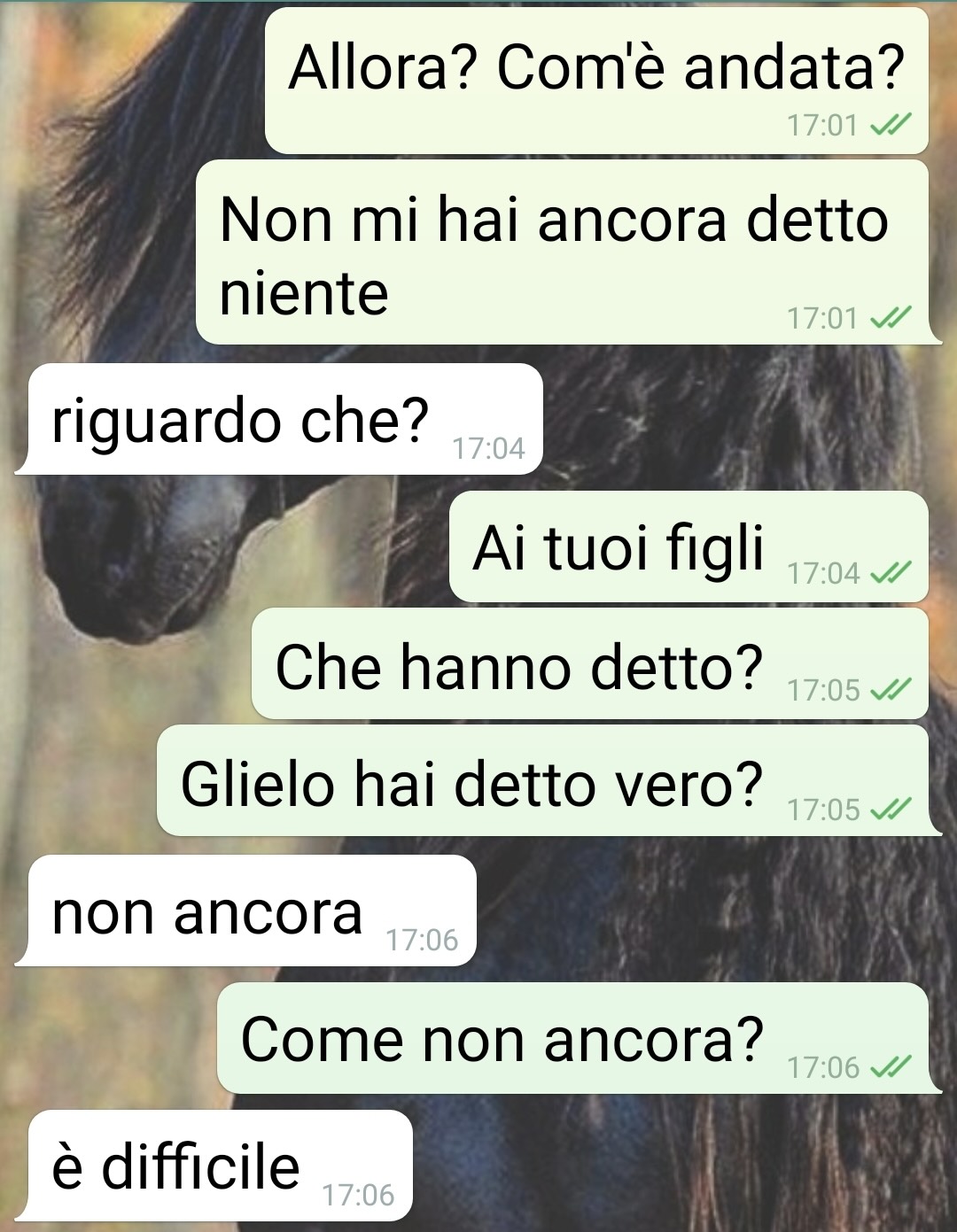Click read receipt ticks on 'Non mi hai ancora detto niente'

tap(891, 318)
